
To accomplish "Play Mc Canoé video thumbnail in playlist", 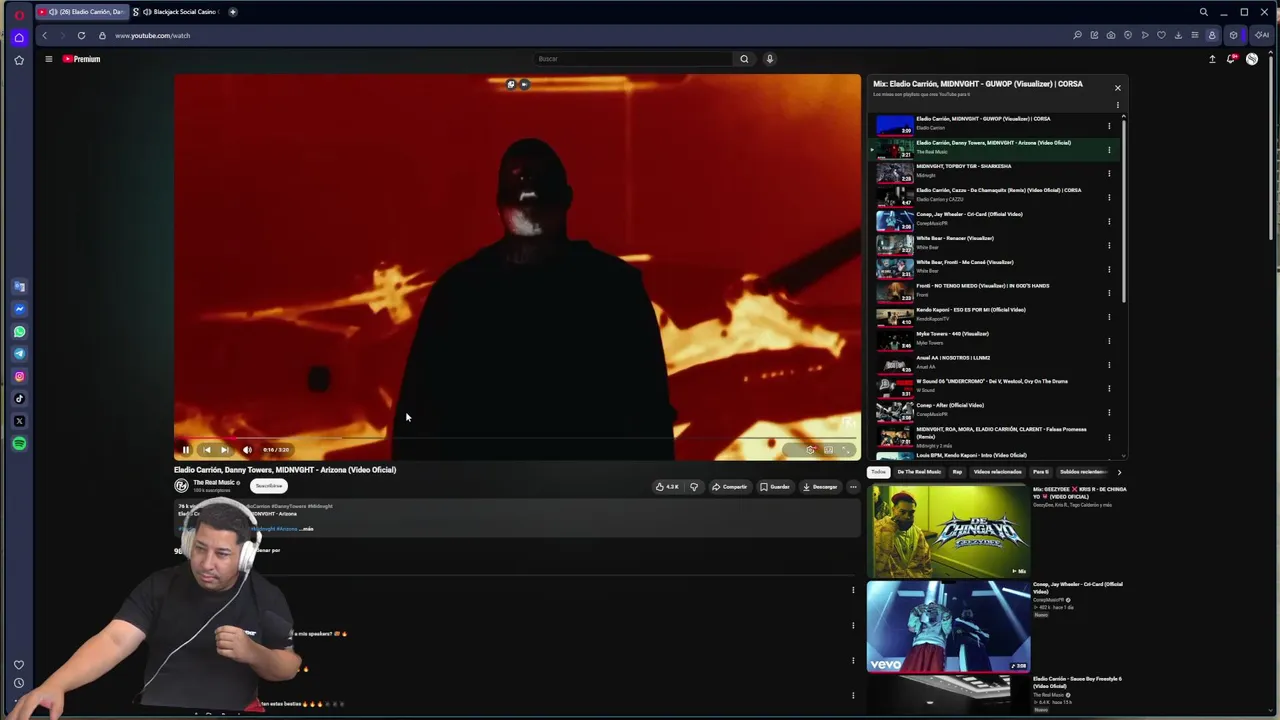I will pyautogui.click(x=894, y=269).
